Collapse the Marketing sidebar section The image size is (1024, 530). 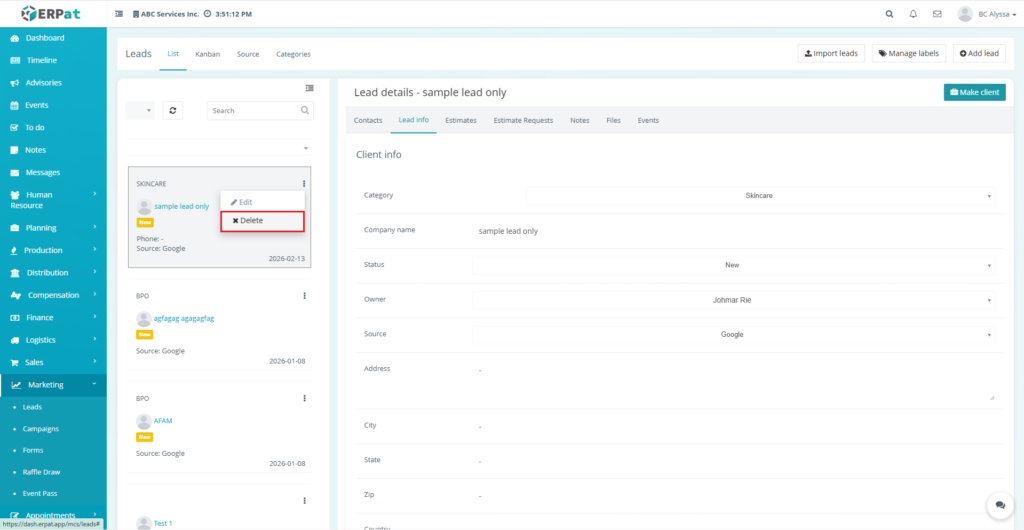tap(53, 384)
